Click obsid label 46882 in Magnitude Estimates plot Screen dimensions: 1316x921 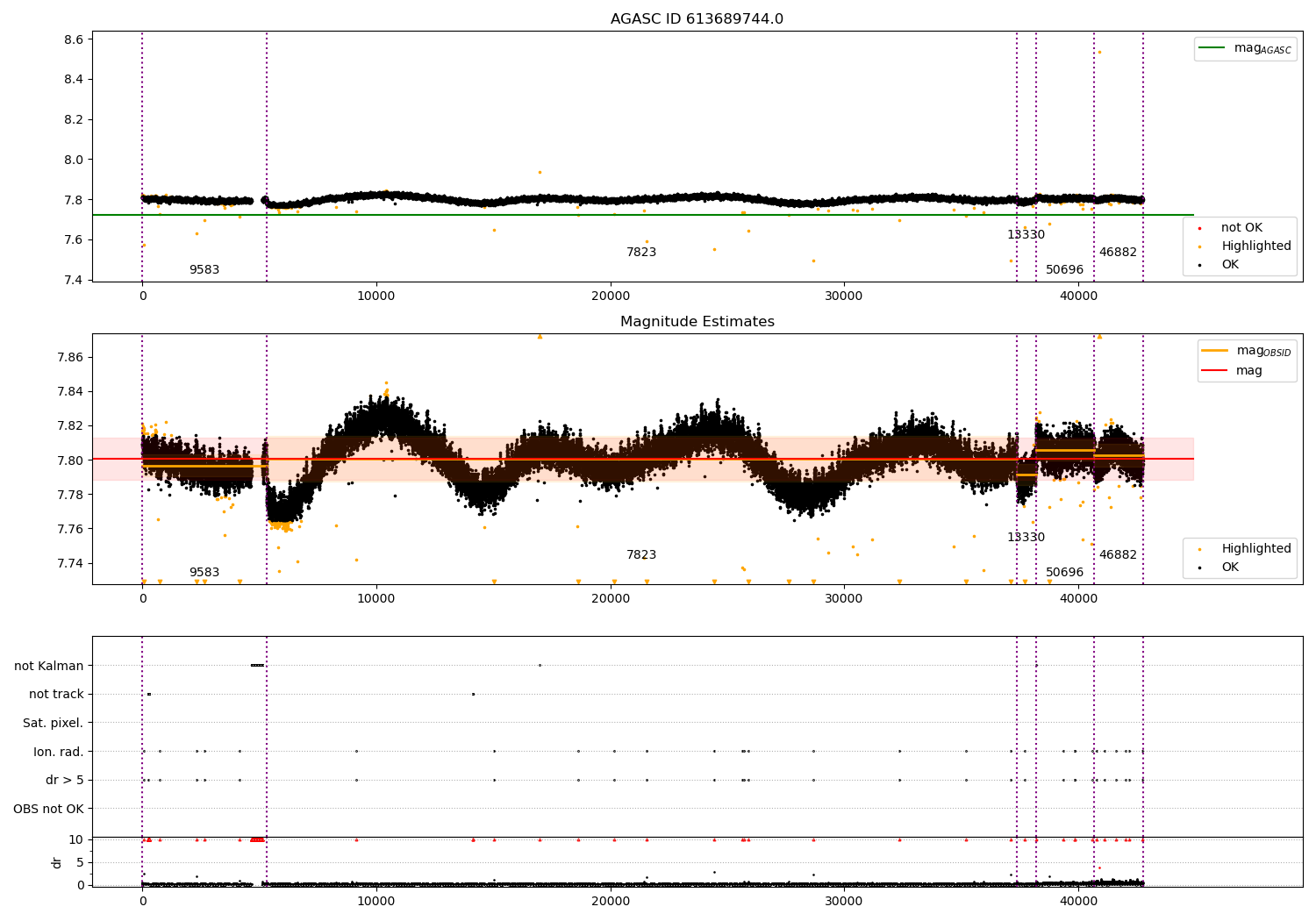pos(1118,555)
